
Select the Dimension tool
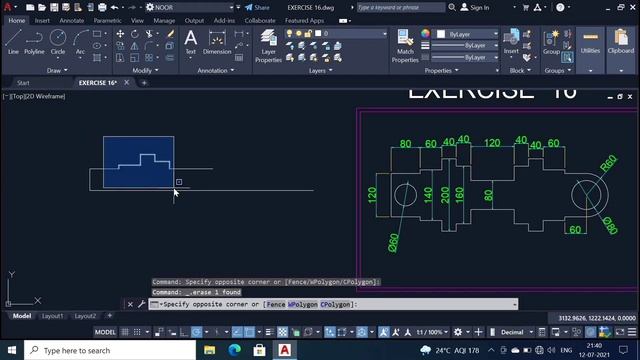tap(217, 42)
